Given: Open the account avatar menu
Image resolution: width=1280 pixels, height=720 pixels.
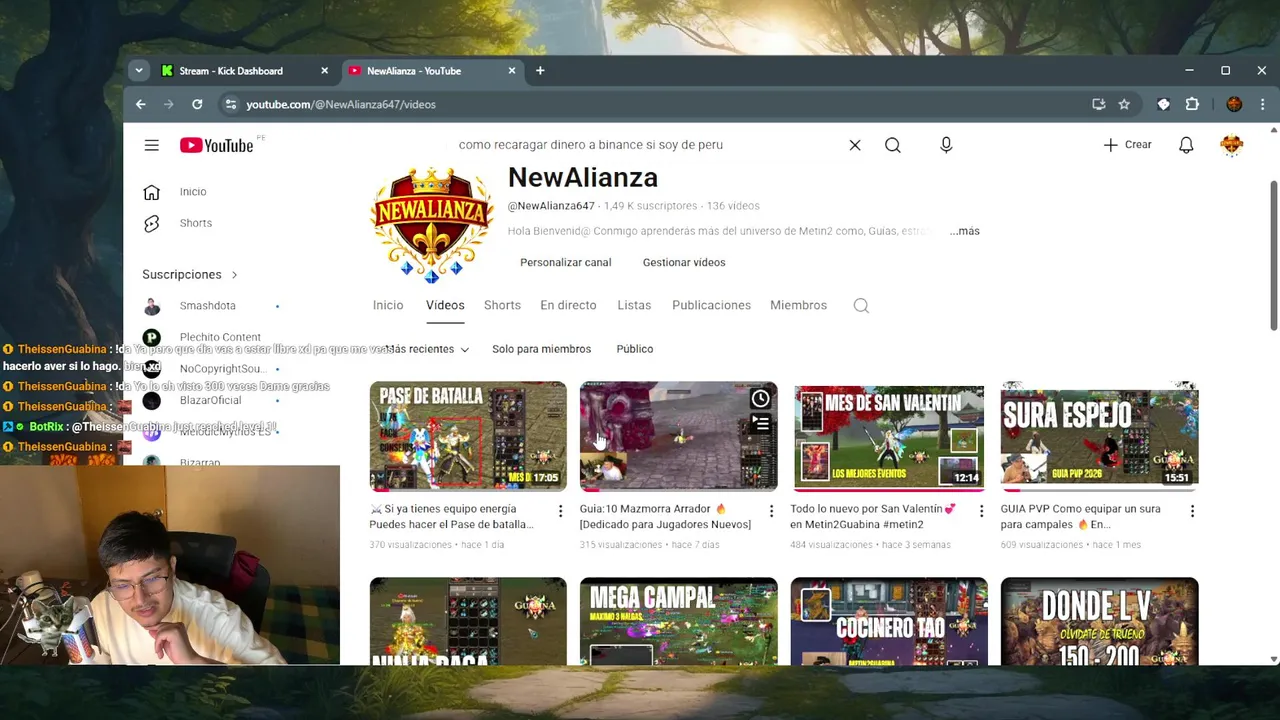Looking at the screenshot, I should click(1232, 145).
